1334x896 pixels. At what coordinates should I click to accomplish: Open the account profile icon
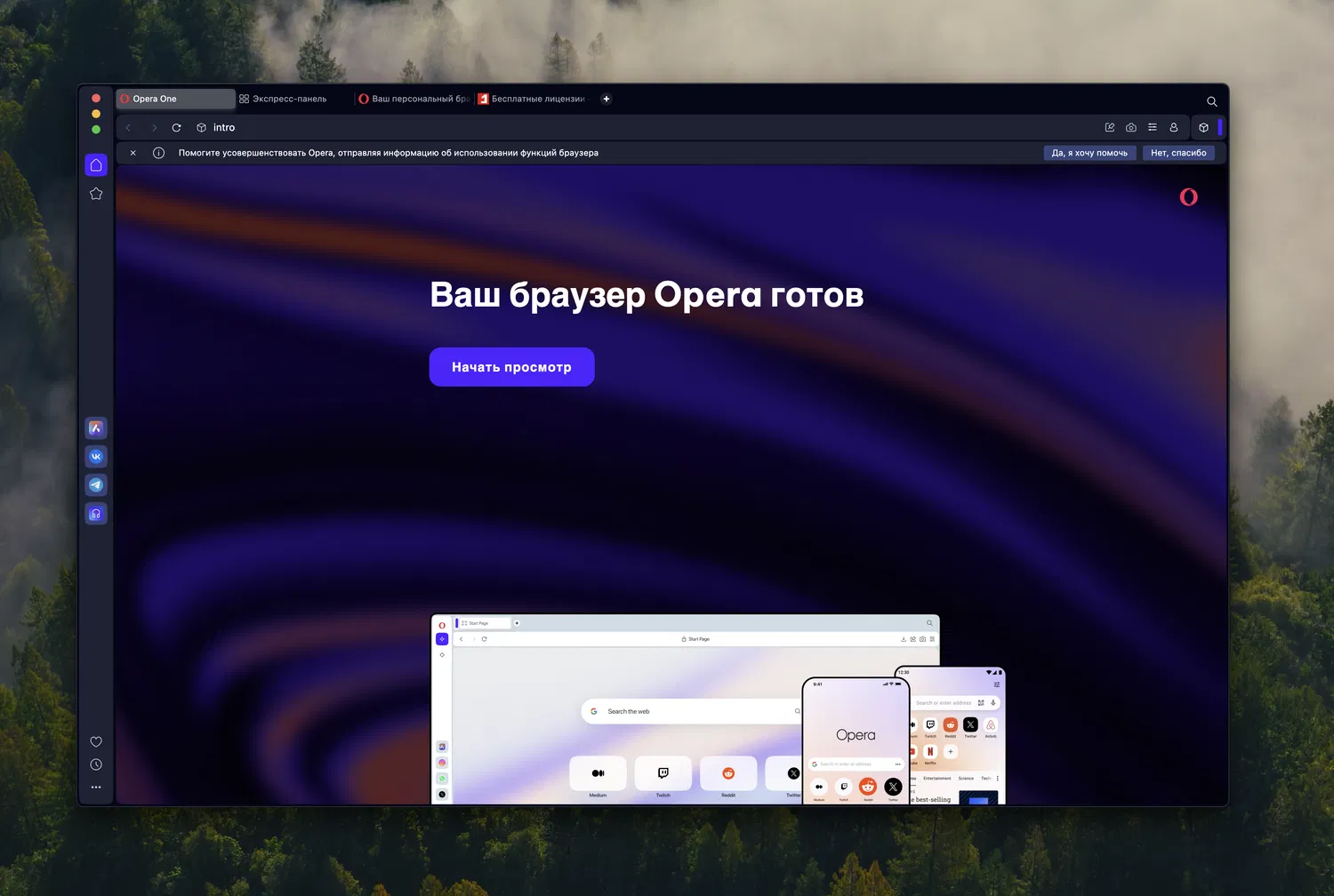[1174, 128]
